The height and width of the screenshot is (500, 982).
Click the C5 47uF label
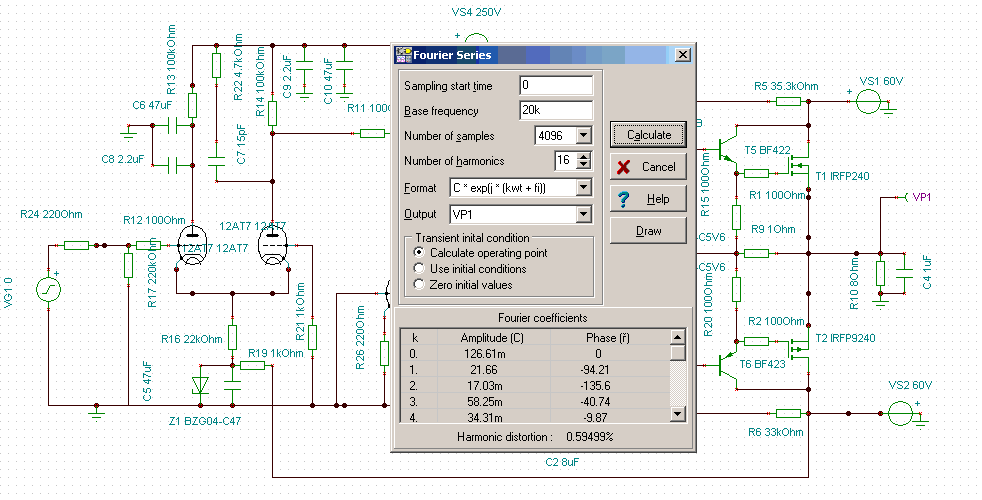(147, 381)
